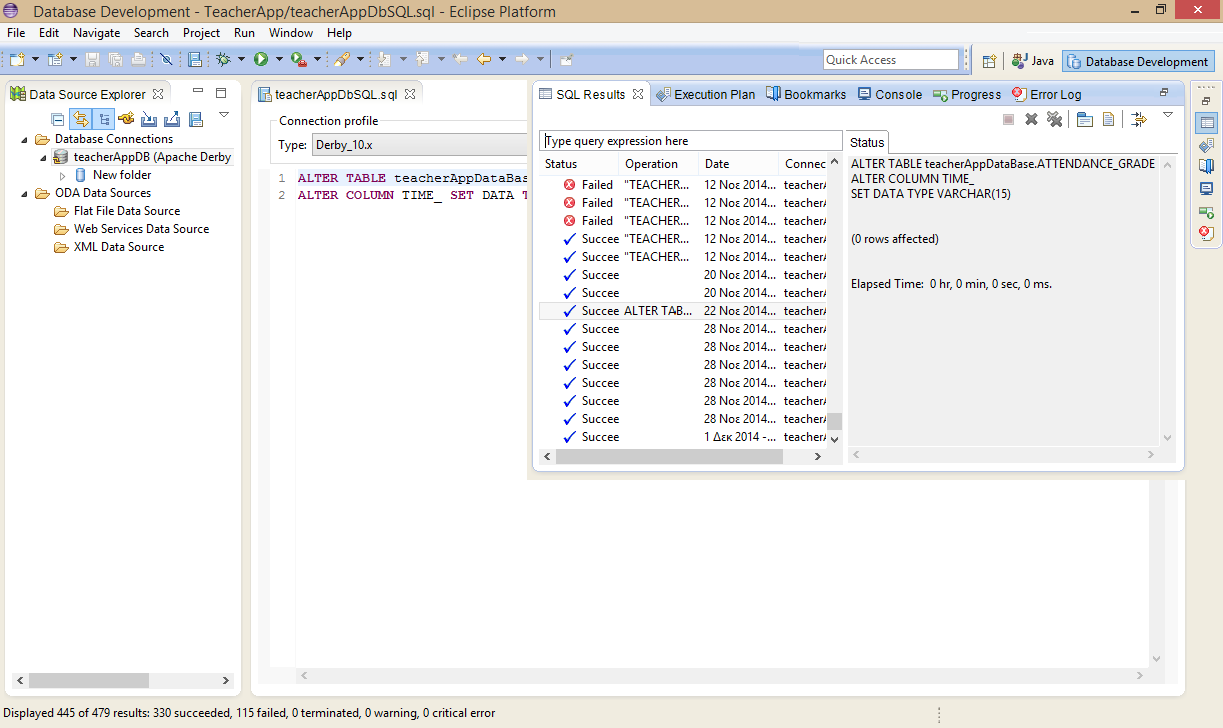Image resolution: width=1223 pixels, height=728 pixels.
Task: Collapse the ODA Data Sources tree node
Action: pyautogui.click(x=25, y=193)
